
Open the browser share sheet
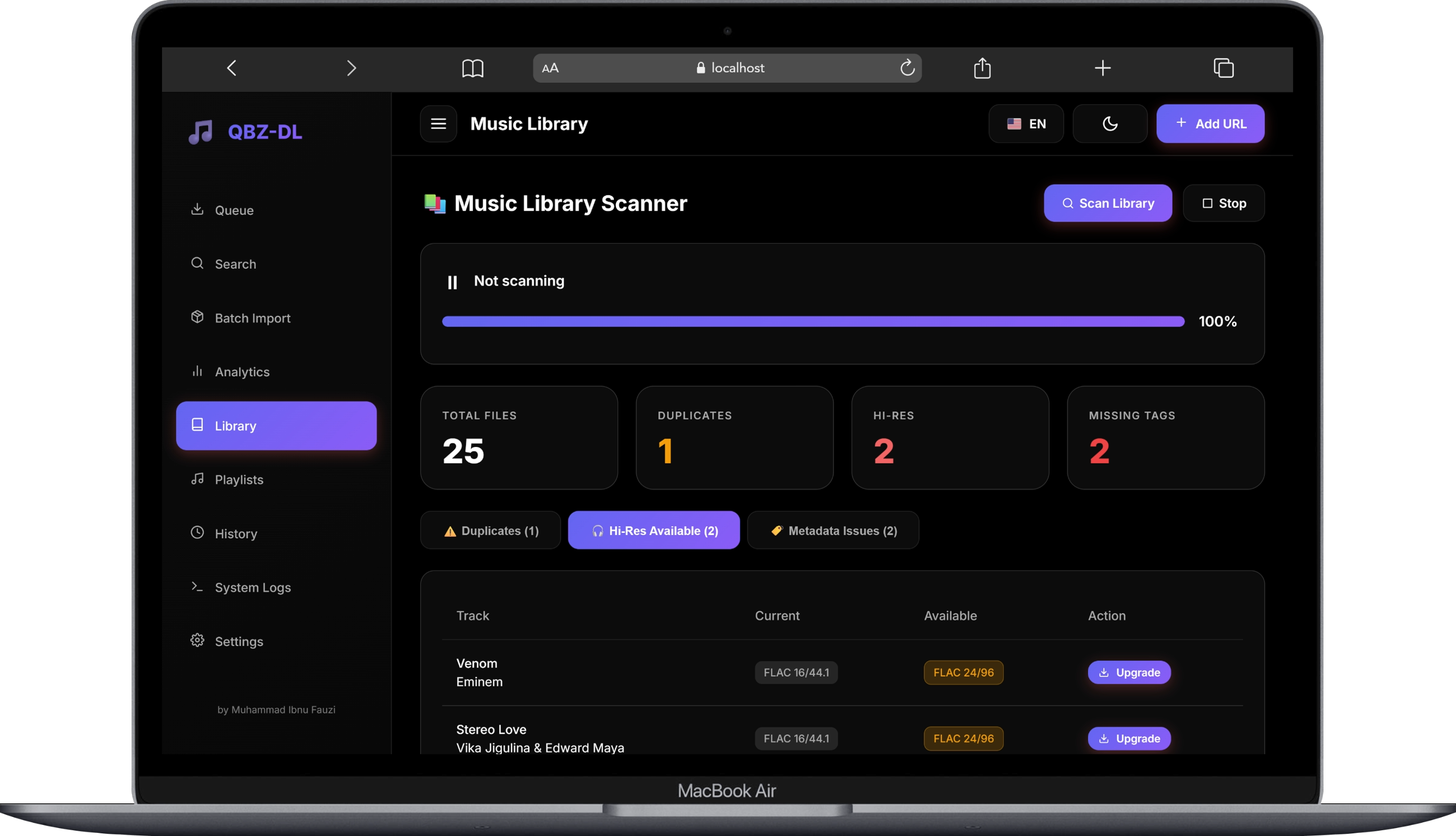[982, 68]
